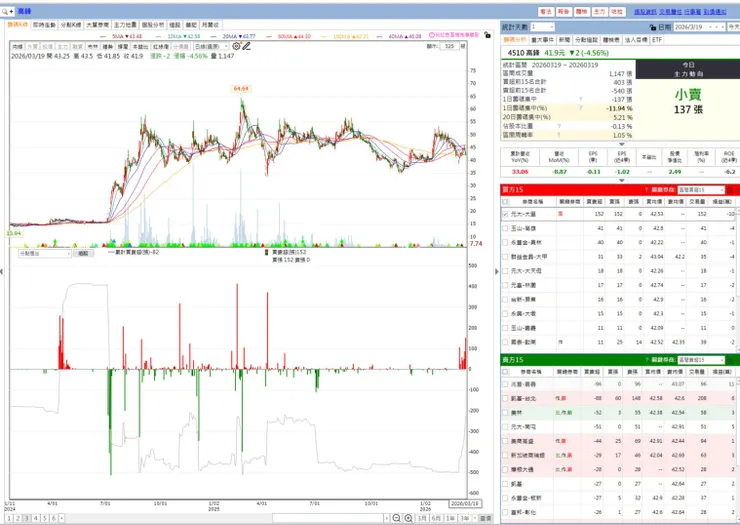Expand the triangle below statistics summary
This screenshot has height=525, width=740.
pyautogui.click(x=622, y=144)
